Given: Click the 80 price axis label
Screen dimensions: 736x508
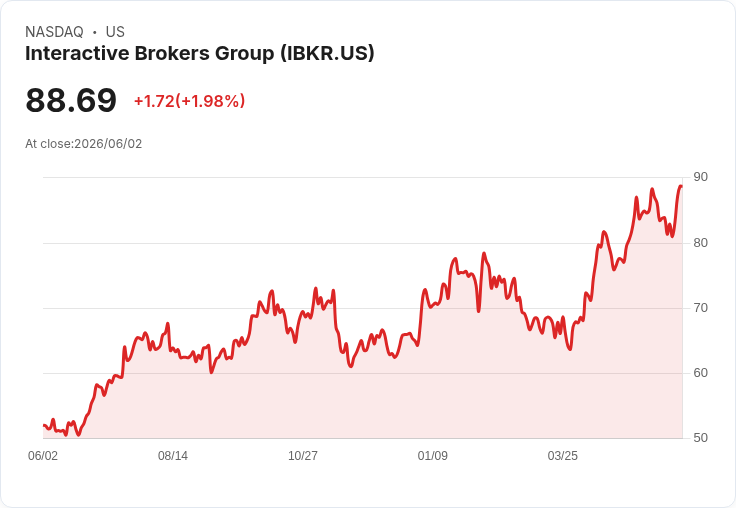Looking at the screenshot, I should pos(700,243).
